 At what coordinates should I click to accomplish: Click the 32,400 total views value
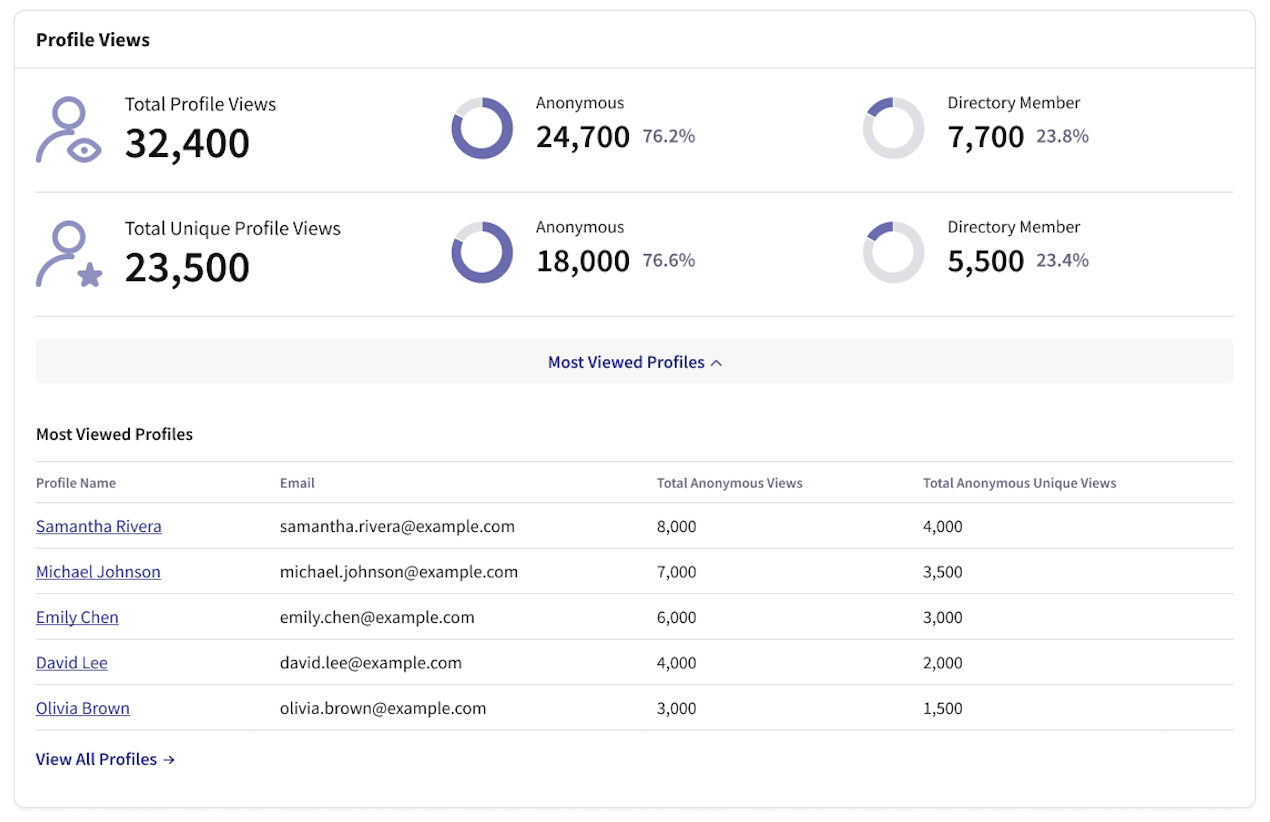pos(187,143)
